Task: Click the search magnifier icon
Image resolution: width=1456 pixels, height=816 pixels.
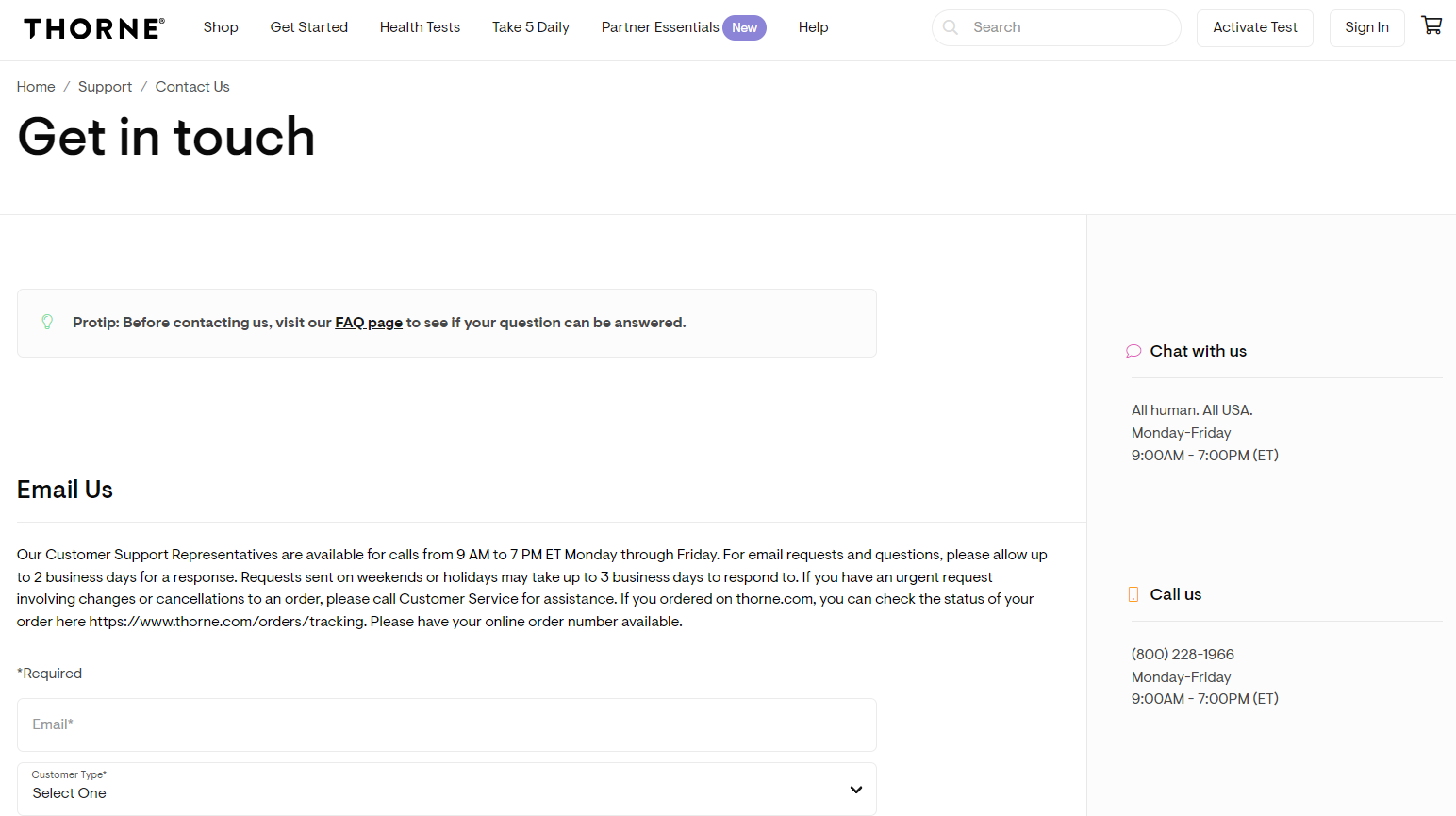Action: click(951, 27)
